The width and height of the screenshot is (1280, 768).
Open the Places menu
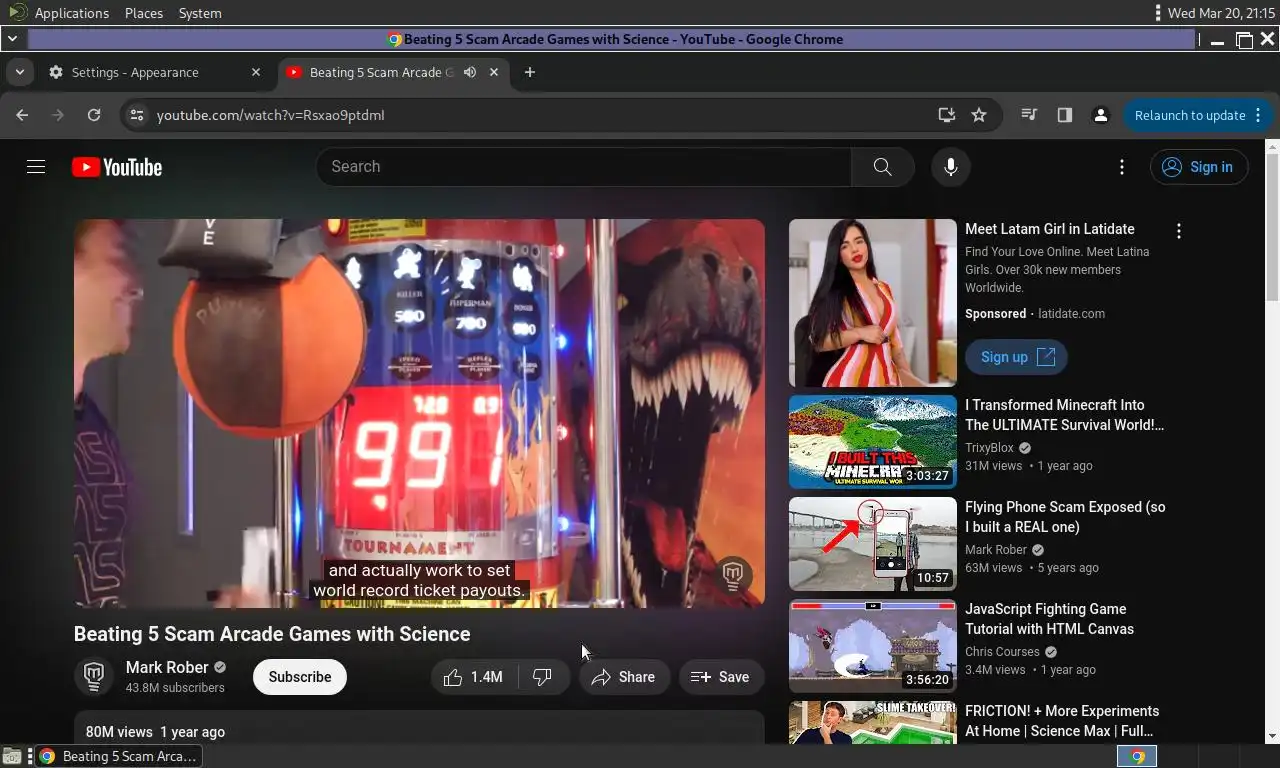[x=144, y=13]
